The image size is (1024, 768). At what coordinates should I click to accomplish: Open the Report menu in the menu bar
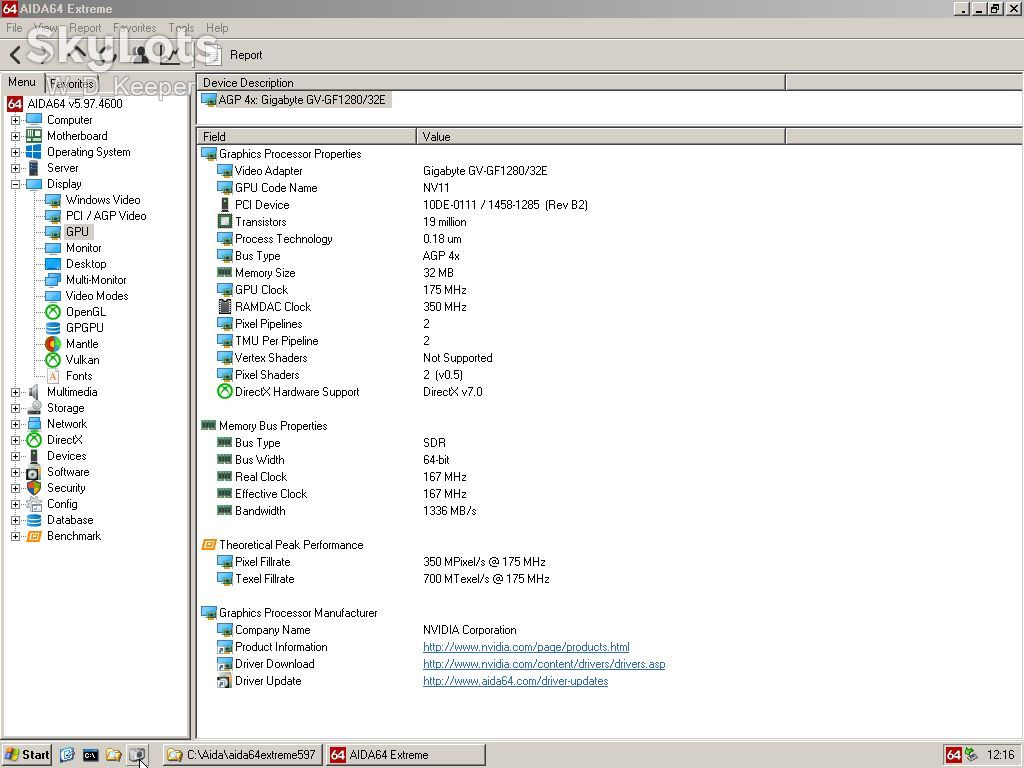[85, 28]
